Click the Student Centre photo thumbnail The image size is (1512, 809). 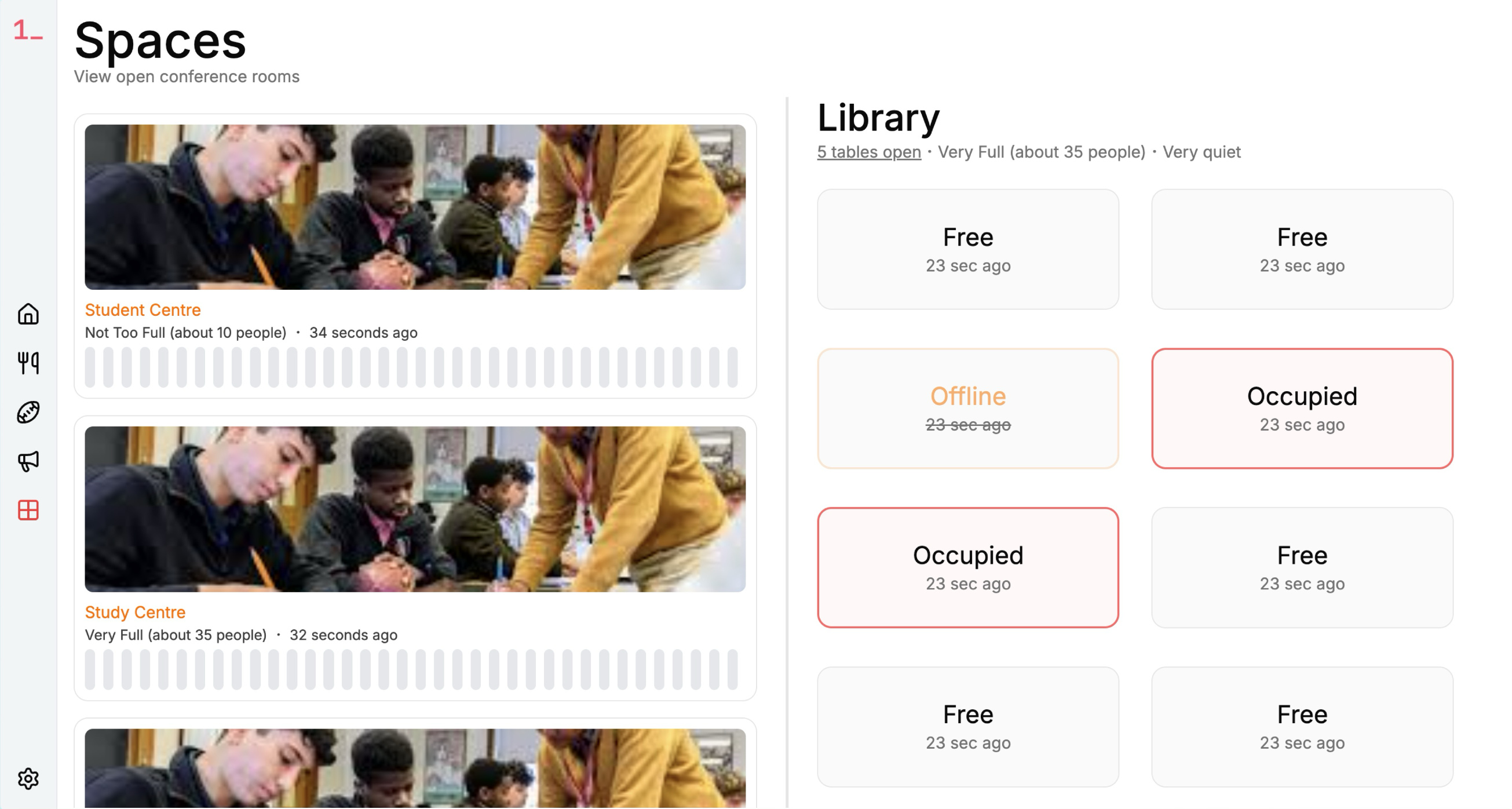pyautogui.click(x=415, y=207)
